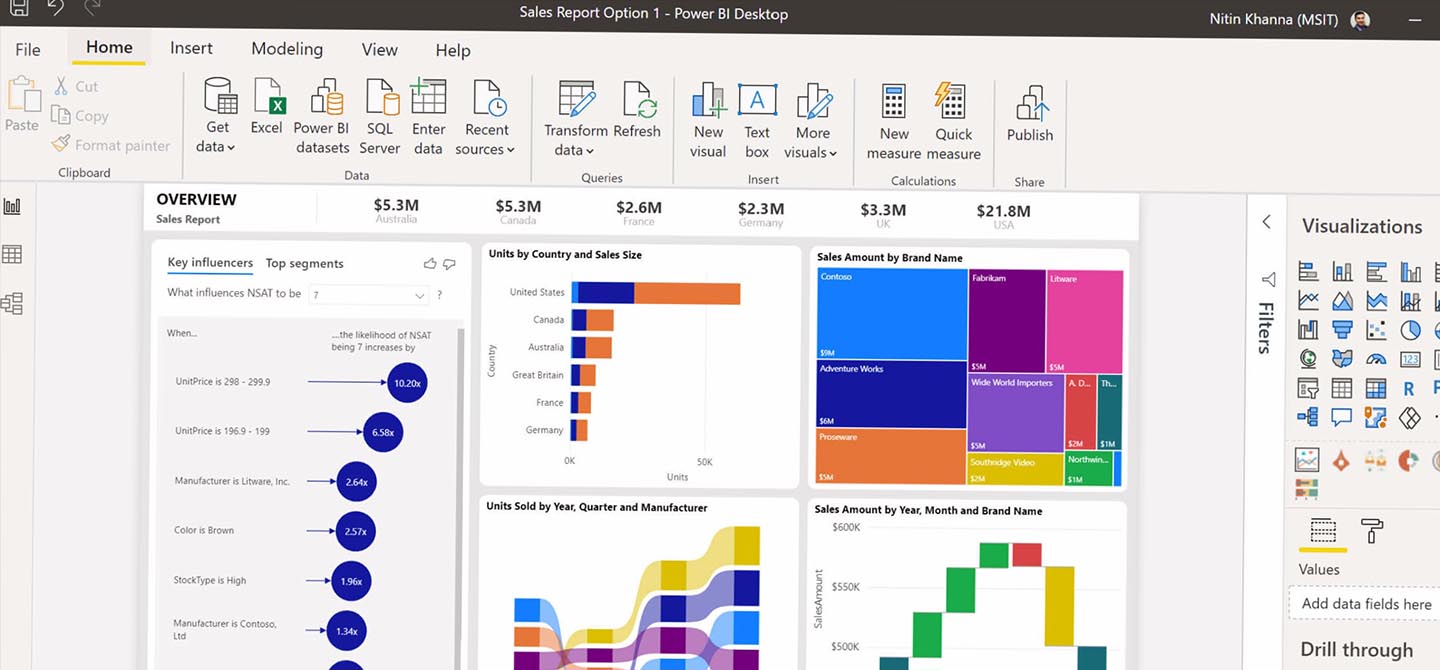Click the Proseware treemap tile
Screen dimensions: 1440x670
click(892, 457)
